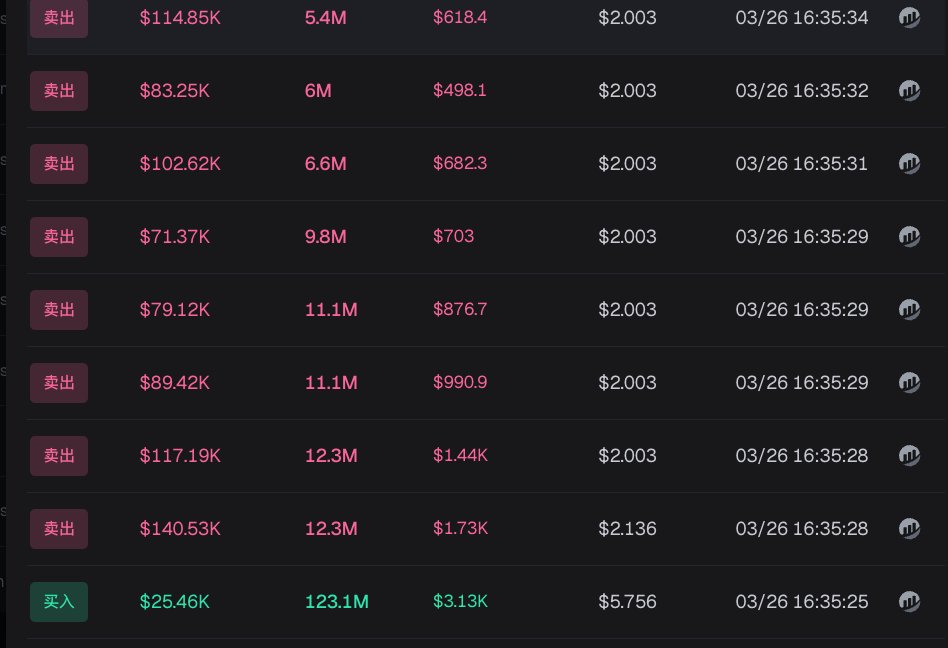Click timestamp 16:35:28 in the $1.73K row
The width and height of the screenshot is (948, 648).
(x=802, y=528)
